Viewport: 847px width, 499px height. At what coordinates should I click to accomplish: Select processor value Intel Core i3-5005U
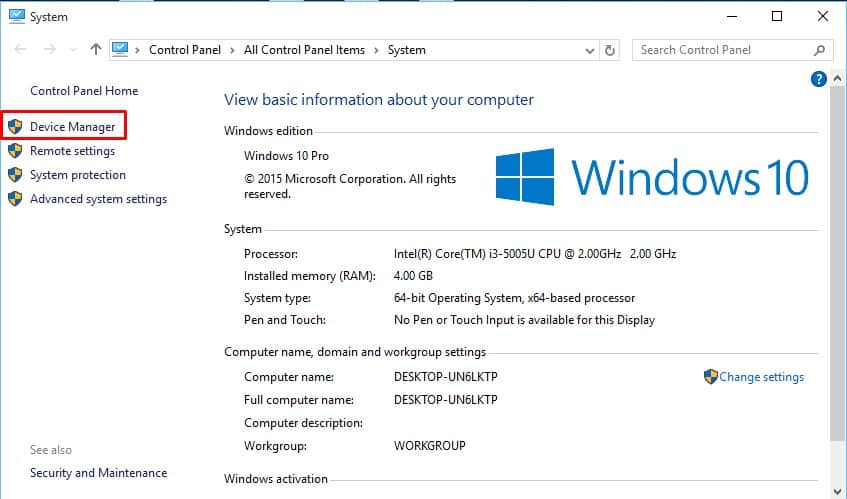tap(535, 254)
